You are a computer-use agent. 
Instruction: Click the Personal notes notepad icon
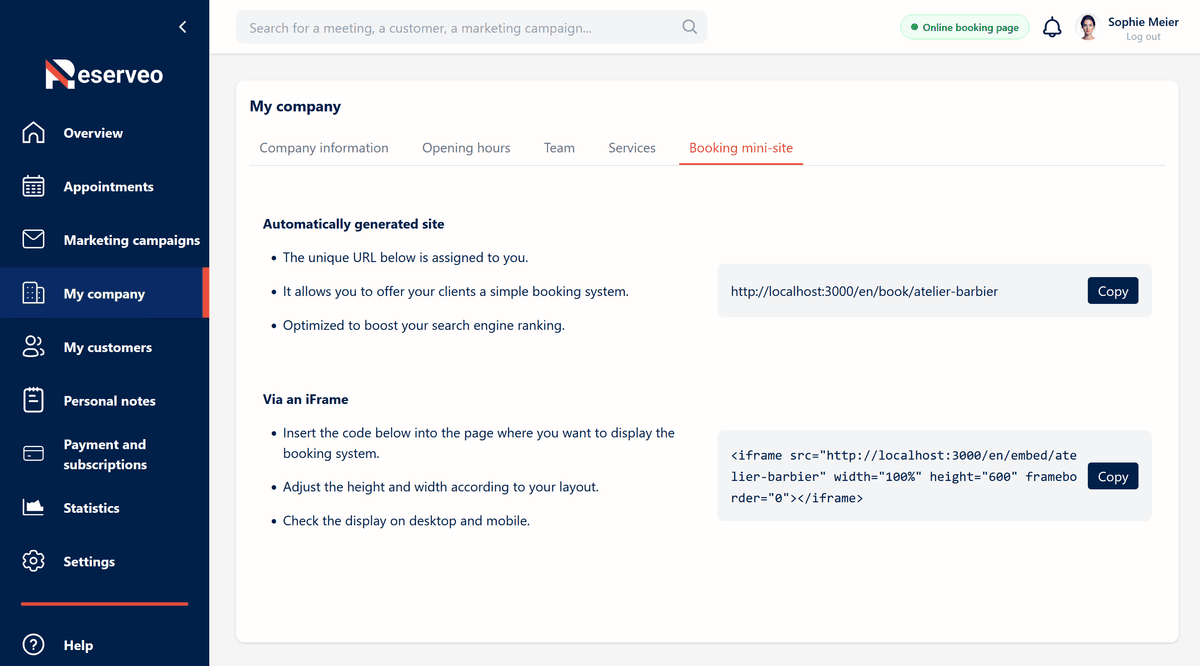tap(34, 401)
